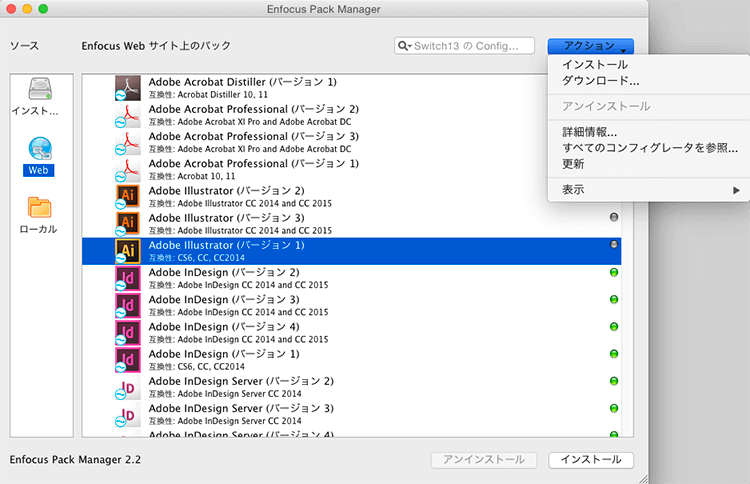Click green status dot for InDesign バージョン 4
This screenshot has width=750, height=484.
(x=614, y=327)
